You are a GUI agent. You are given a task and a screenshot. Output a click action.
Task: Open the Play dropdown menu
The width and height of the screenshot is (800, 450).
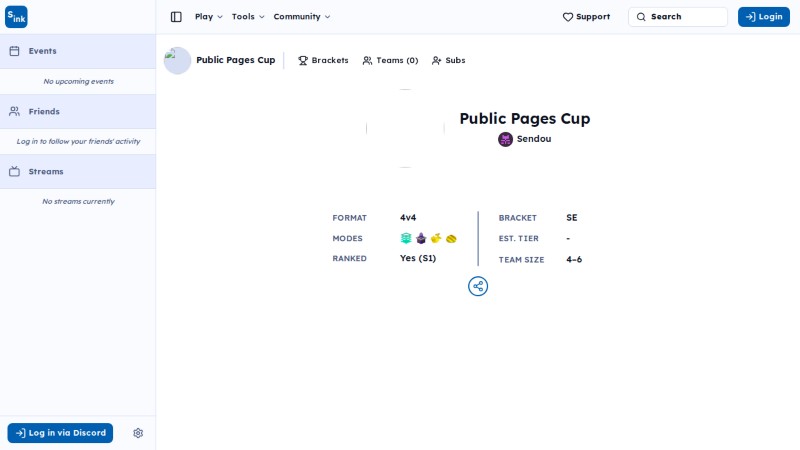209,17
